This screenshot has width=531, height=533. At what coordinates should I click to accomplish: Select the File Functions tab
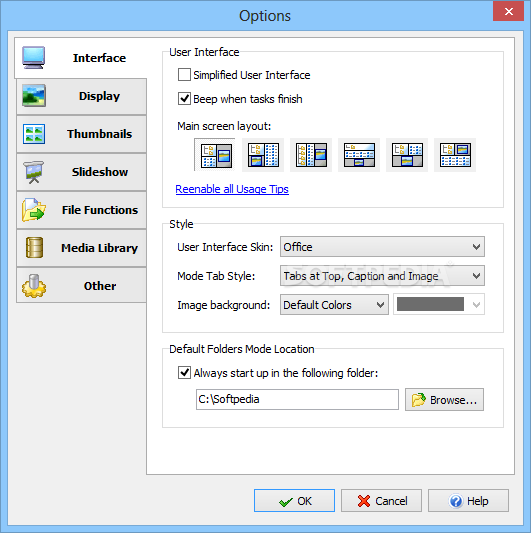82,210
